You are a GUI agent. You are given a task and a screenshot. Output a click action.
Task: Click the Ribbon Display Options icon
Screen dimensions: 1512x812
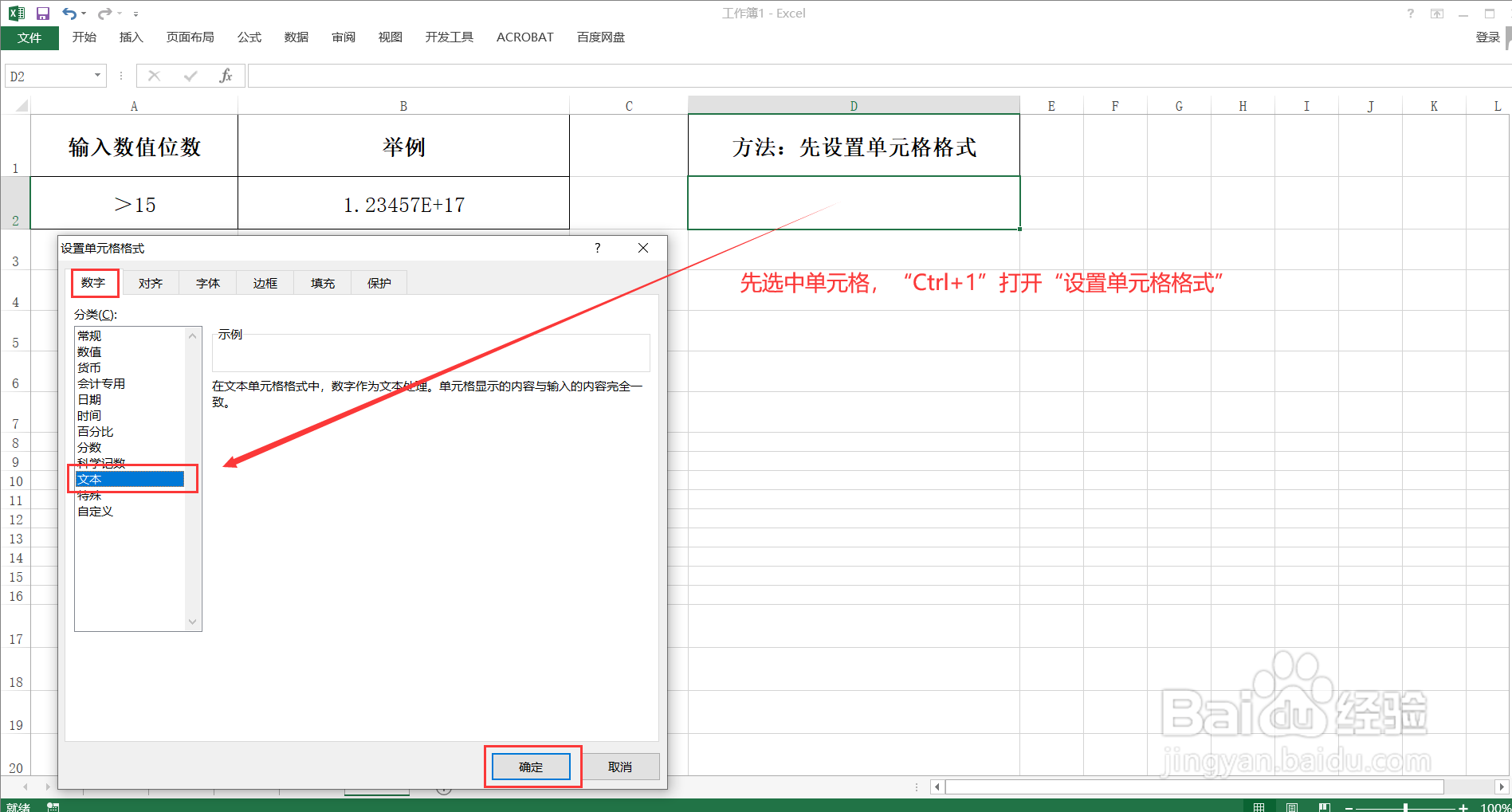pos(1437,14)
